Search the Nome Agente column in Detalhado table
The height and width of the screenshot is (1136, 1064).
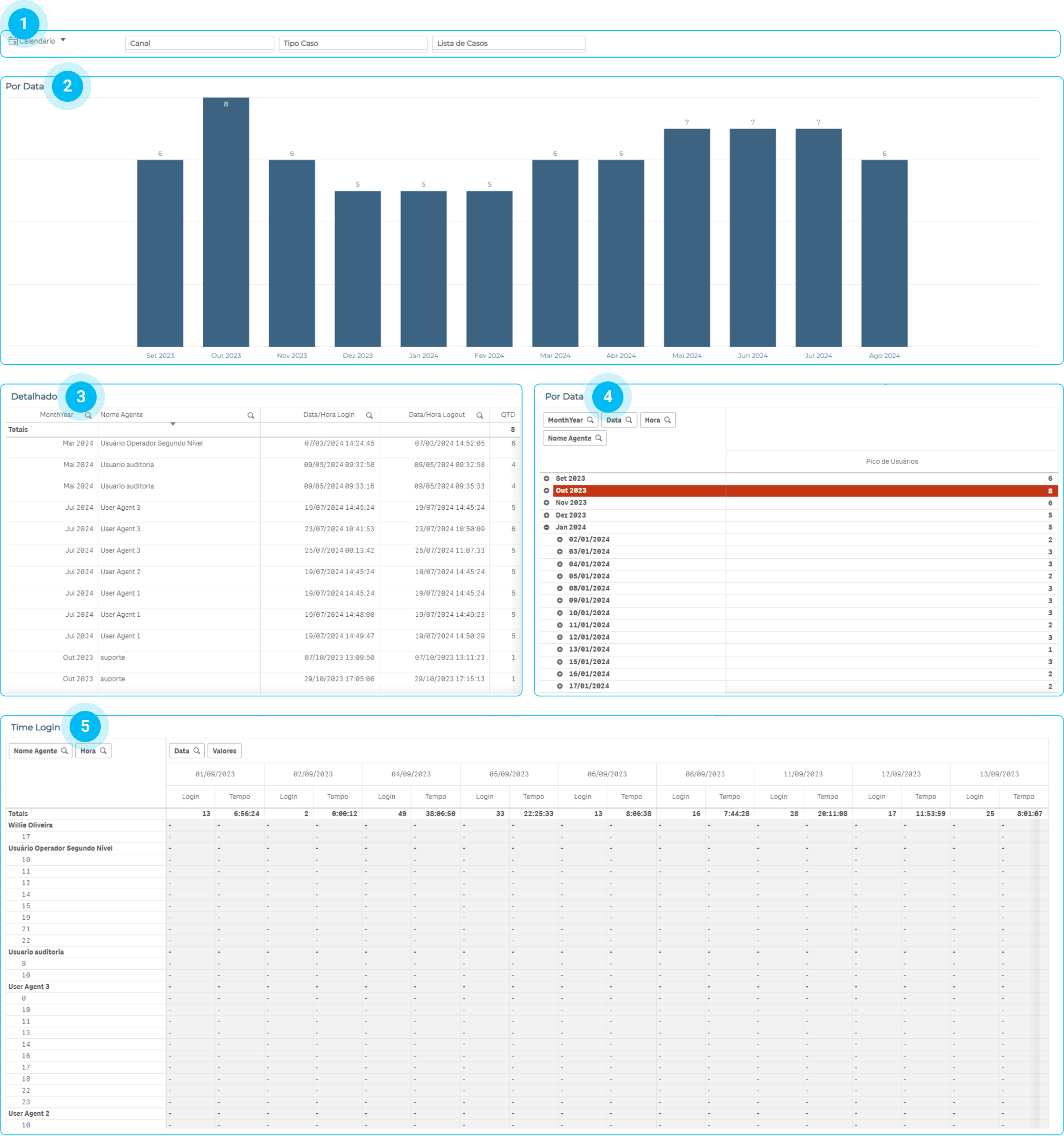(250, 415)
